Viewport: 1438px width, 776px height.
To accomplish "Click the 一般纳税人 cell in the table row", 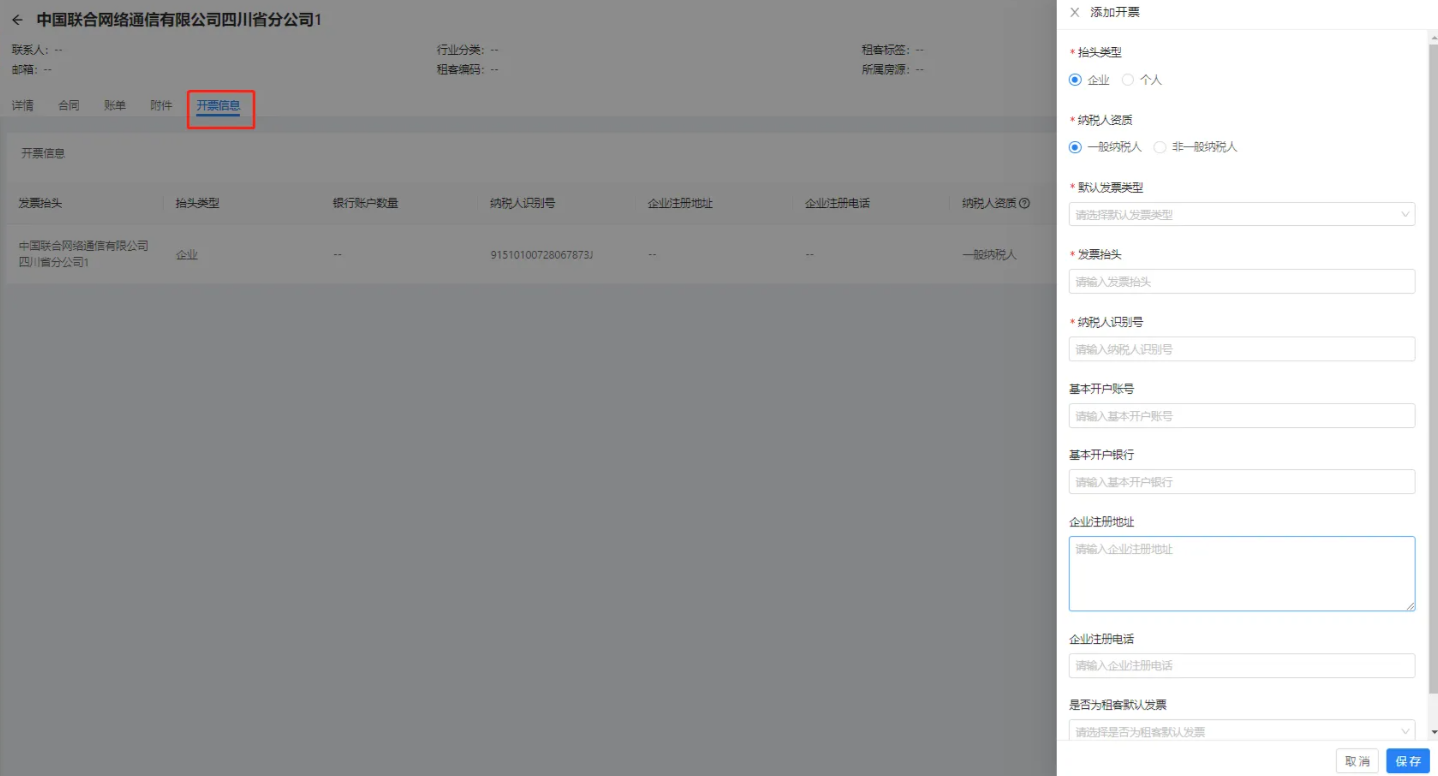I will pyautogui.click(x=989, y=255).
